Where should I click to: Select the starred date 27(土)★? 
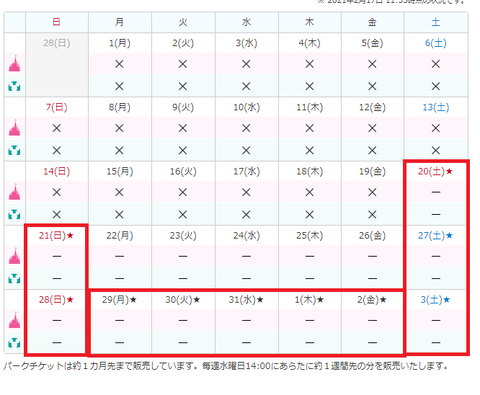[435, 236]
